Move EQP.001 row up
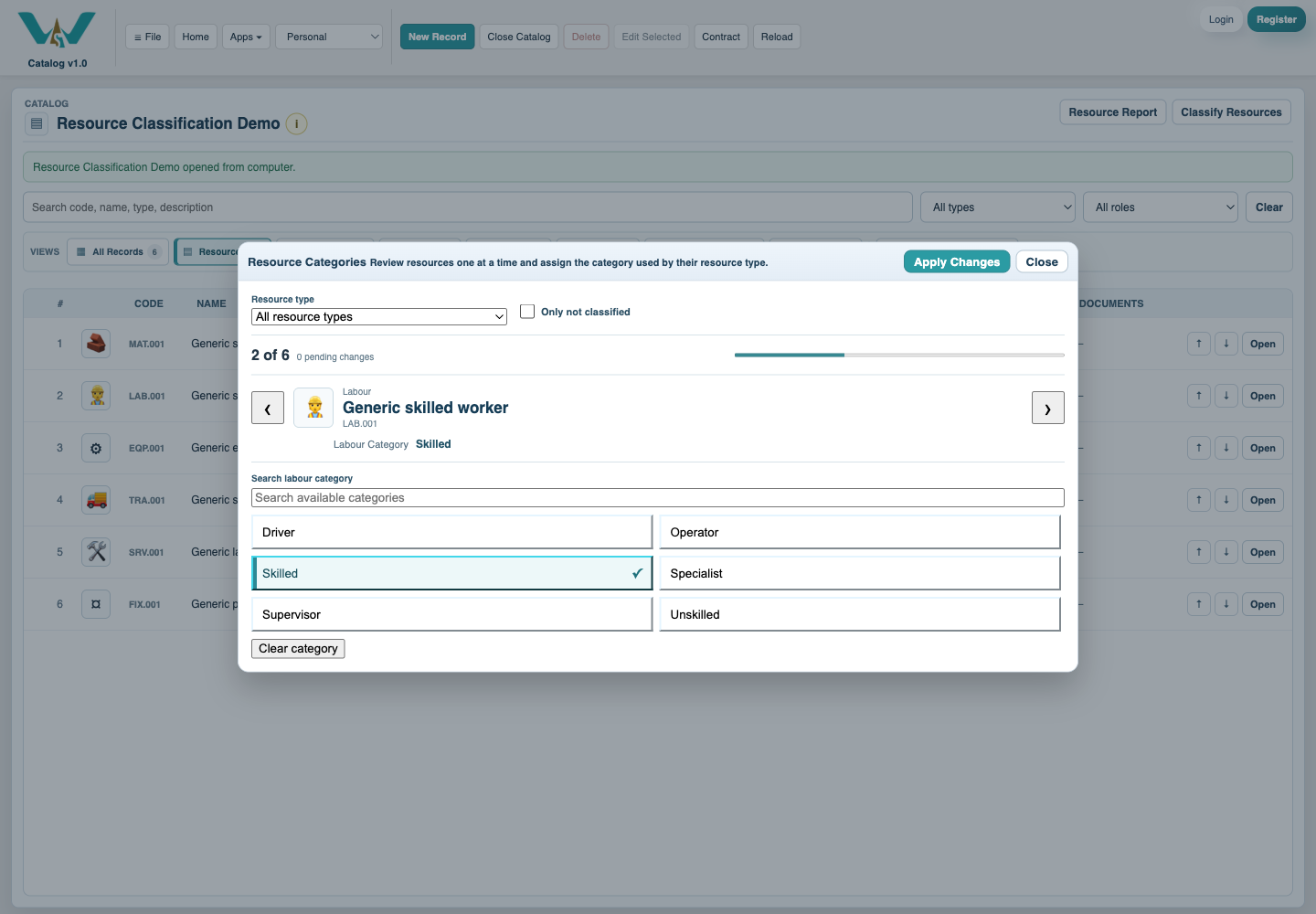The image size is (1316, 914). tap(1199, 448)
